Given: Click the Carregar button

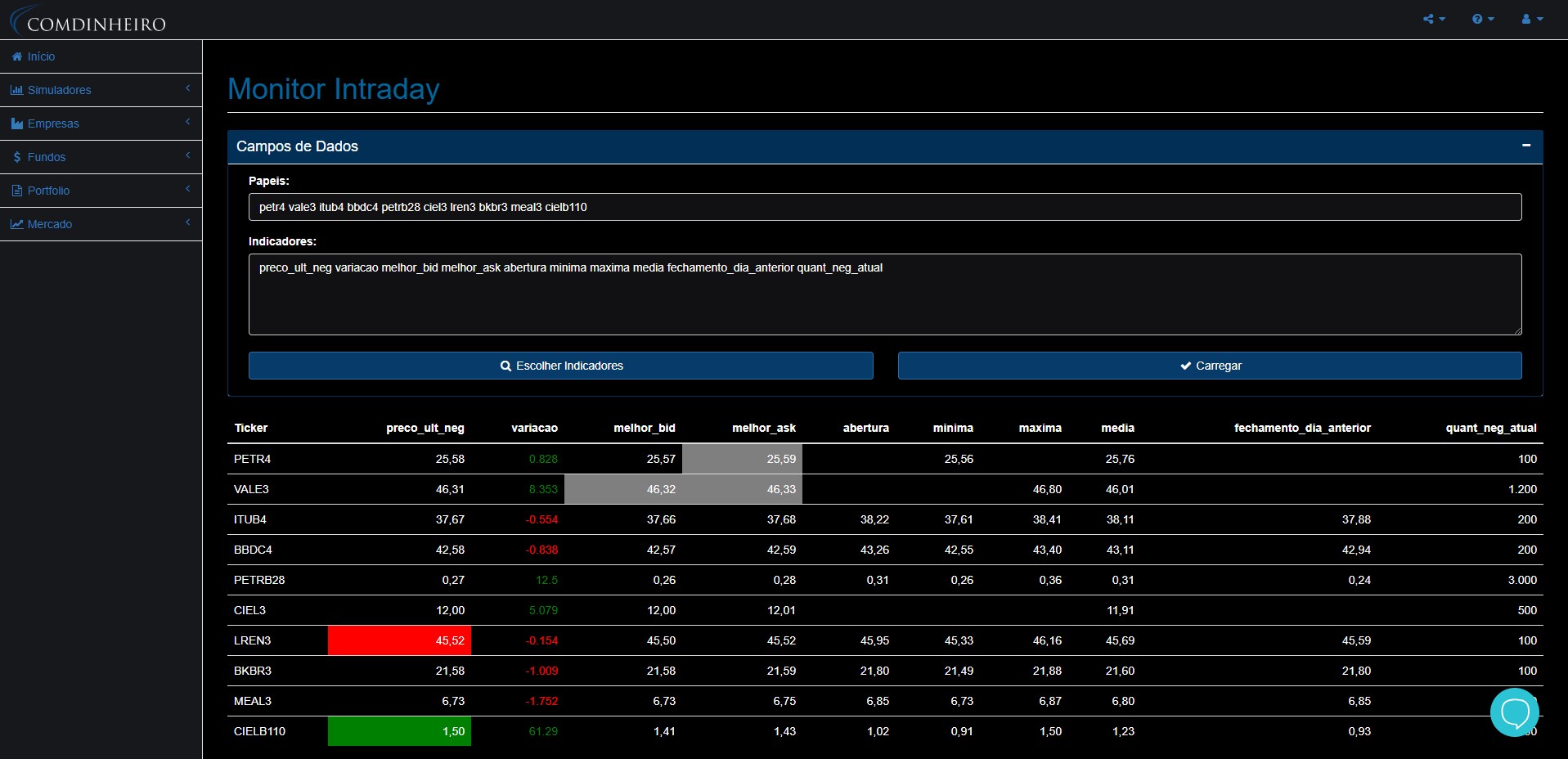Looking at the screenshot, I should click(1210, 366).
